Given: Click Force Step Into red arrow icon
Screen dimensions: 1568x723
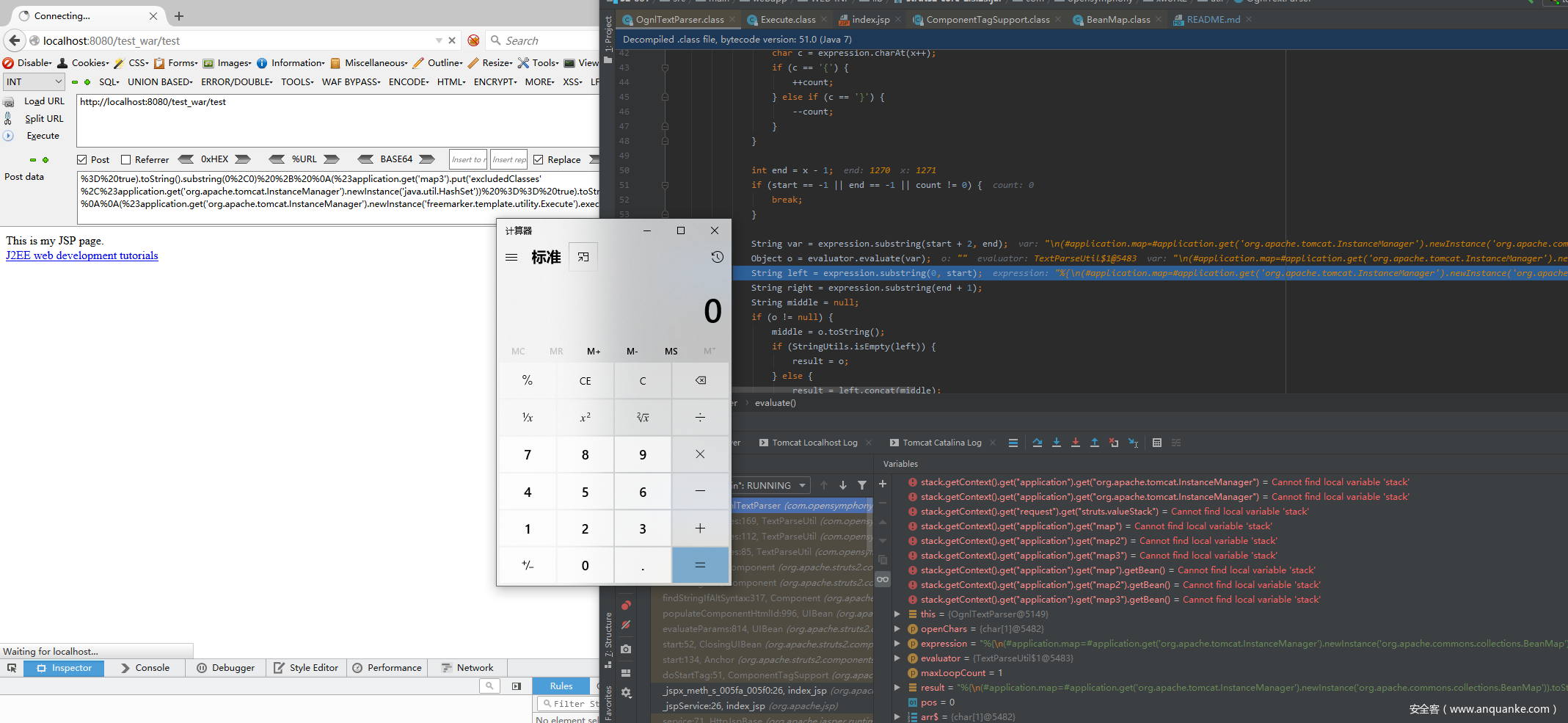Looking at the screenshot, I should coord(1076,443).
